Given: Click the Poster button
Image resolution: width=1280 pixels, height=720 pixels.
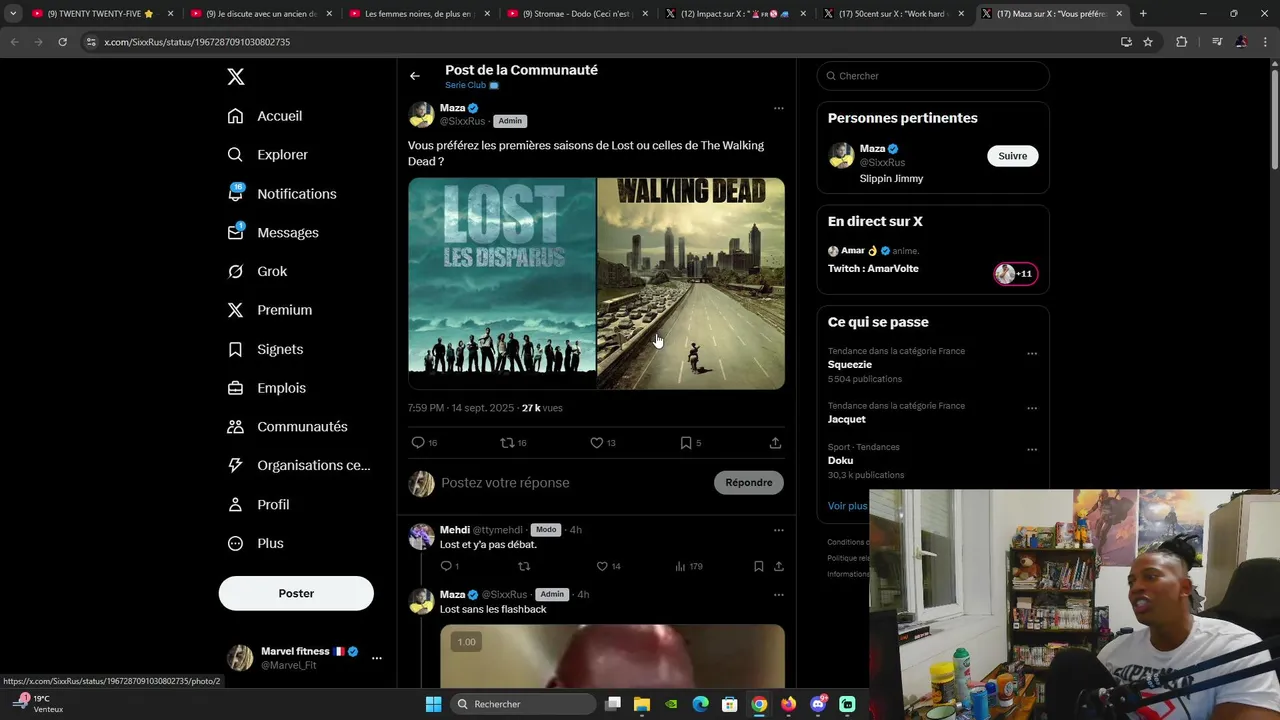Looking at the screenshot, I should pos(296,593).
